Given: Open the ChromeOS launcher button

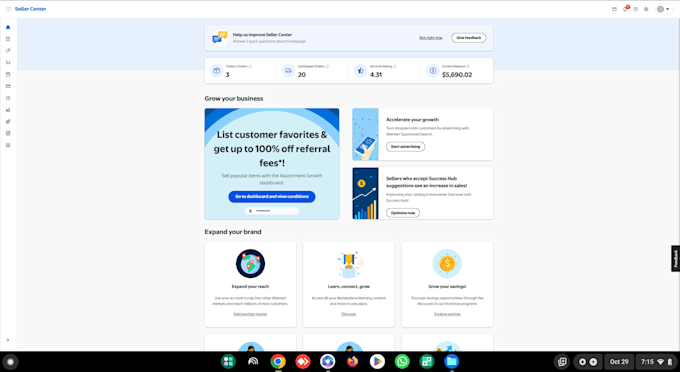Looking at the screenshot, I should click(10, 362).
